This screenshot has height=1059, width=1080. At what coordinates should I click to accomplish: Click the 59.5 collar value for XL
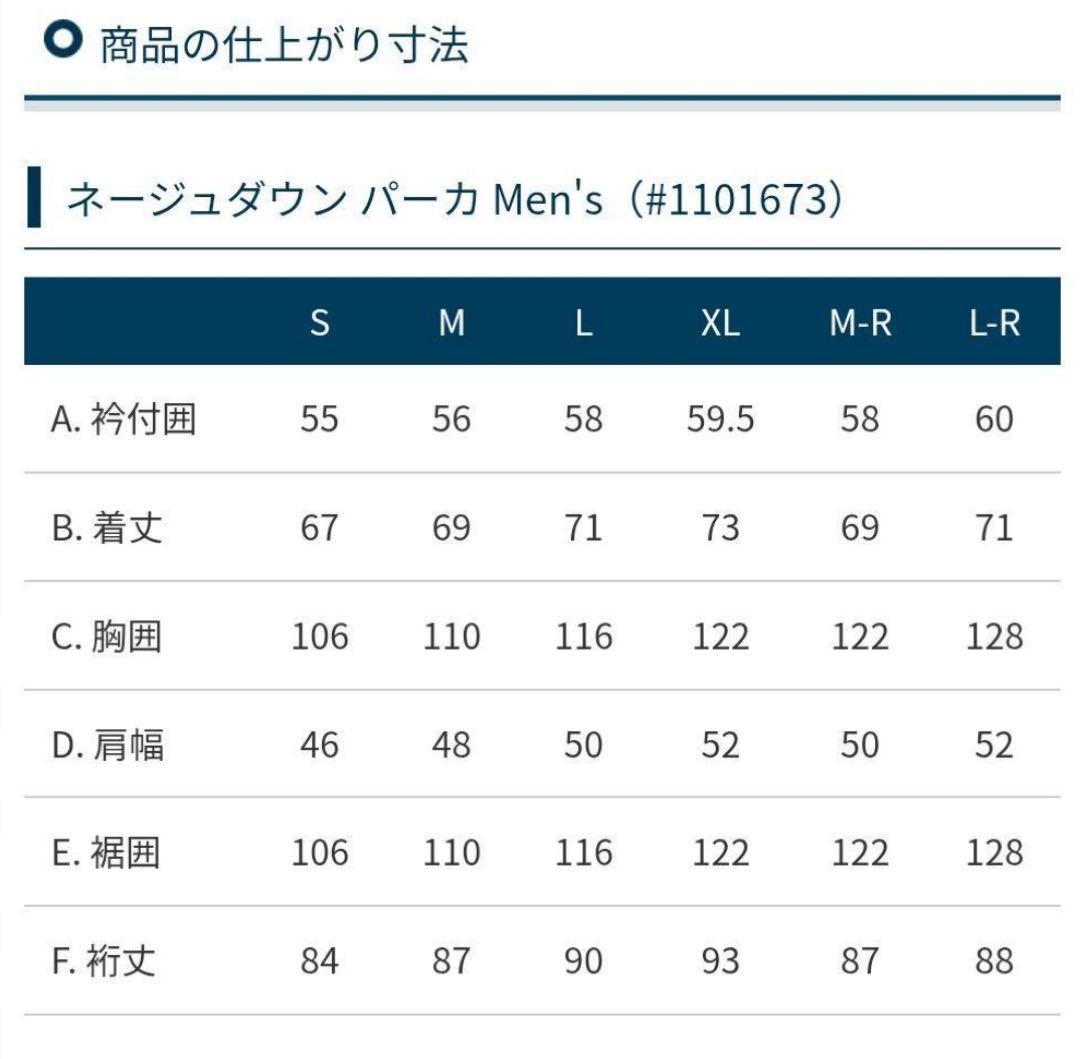point(720,419)
